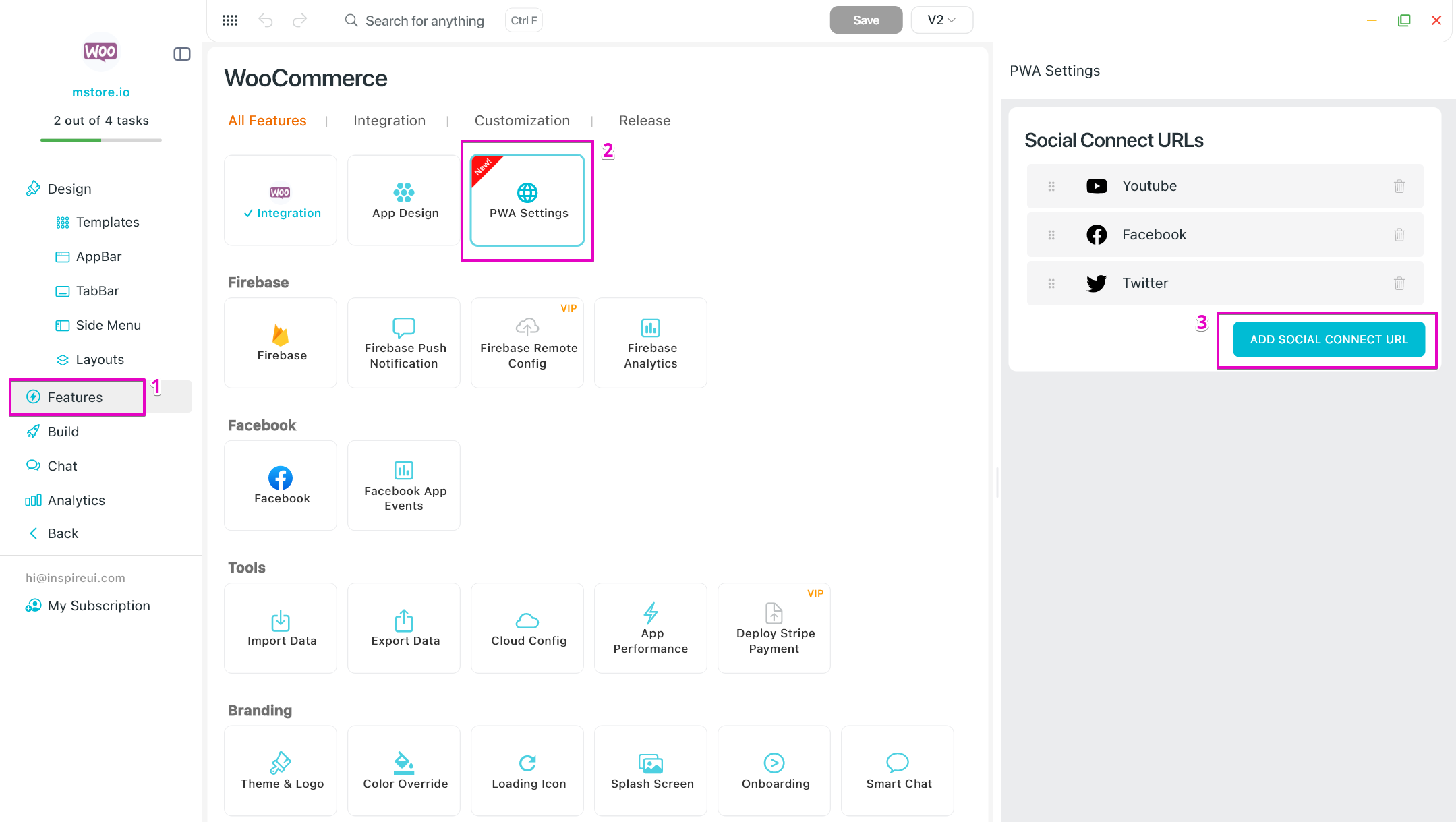Click the Twitter row trash icon
The image size is (1456, 822).
click(1399, 283)
